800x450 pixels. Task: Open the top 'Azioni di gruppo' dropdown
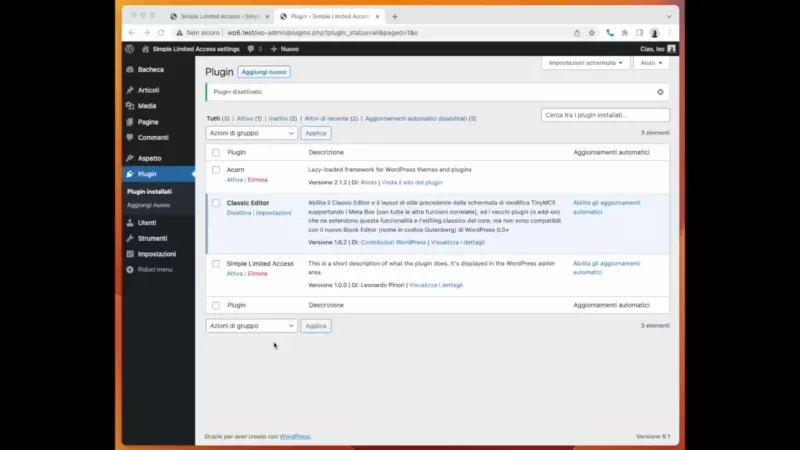[251, 132]
